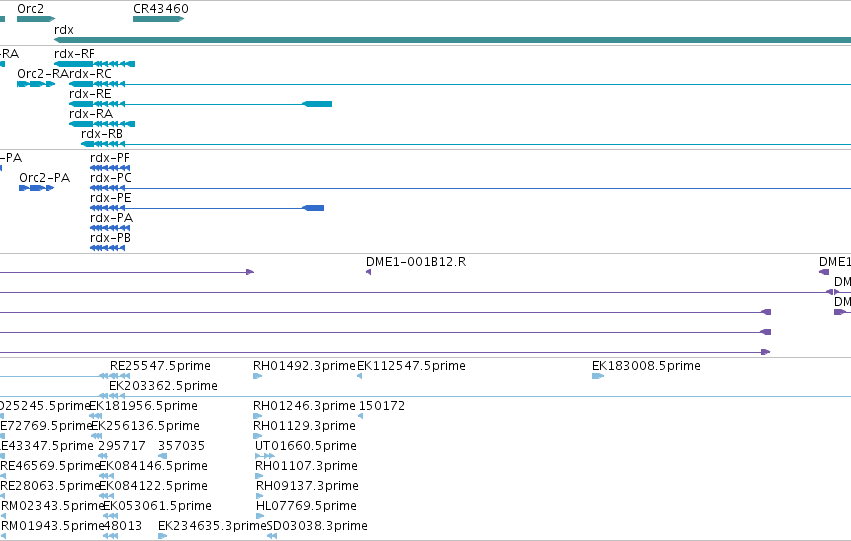The height and width of the screenshot is (541, 851).
Task: Select the 48013 feature label
Action: [x=122, y=526]
